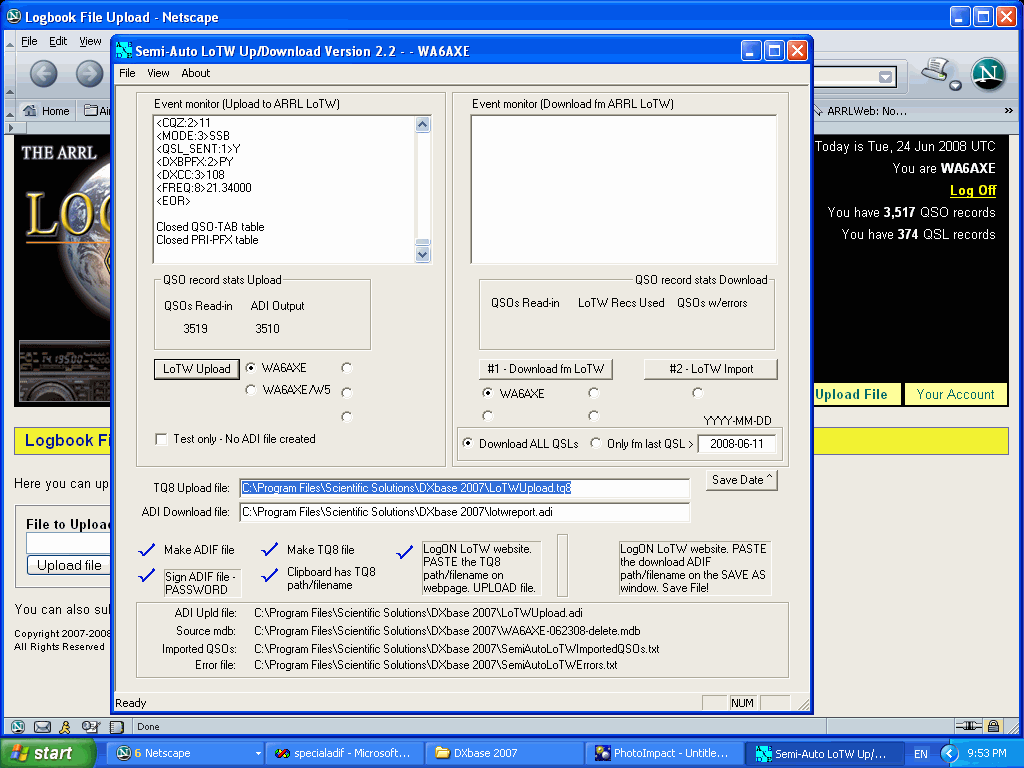Open Upload File tab on ARRL page
Viewport: 1024px width, 768px height.
tap(857, 394)
